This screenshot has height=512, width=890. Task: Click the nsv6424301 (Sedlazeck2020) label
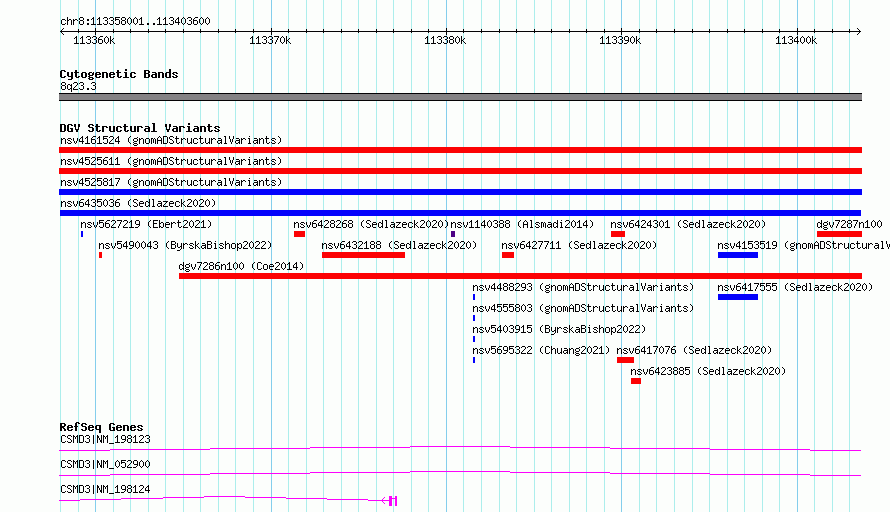pyautogui.click(x=688, y=224)
